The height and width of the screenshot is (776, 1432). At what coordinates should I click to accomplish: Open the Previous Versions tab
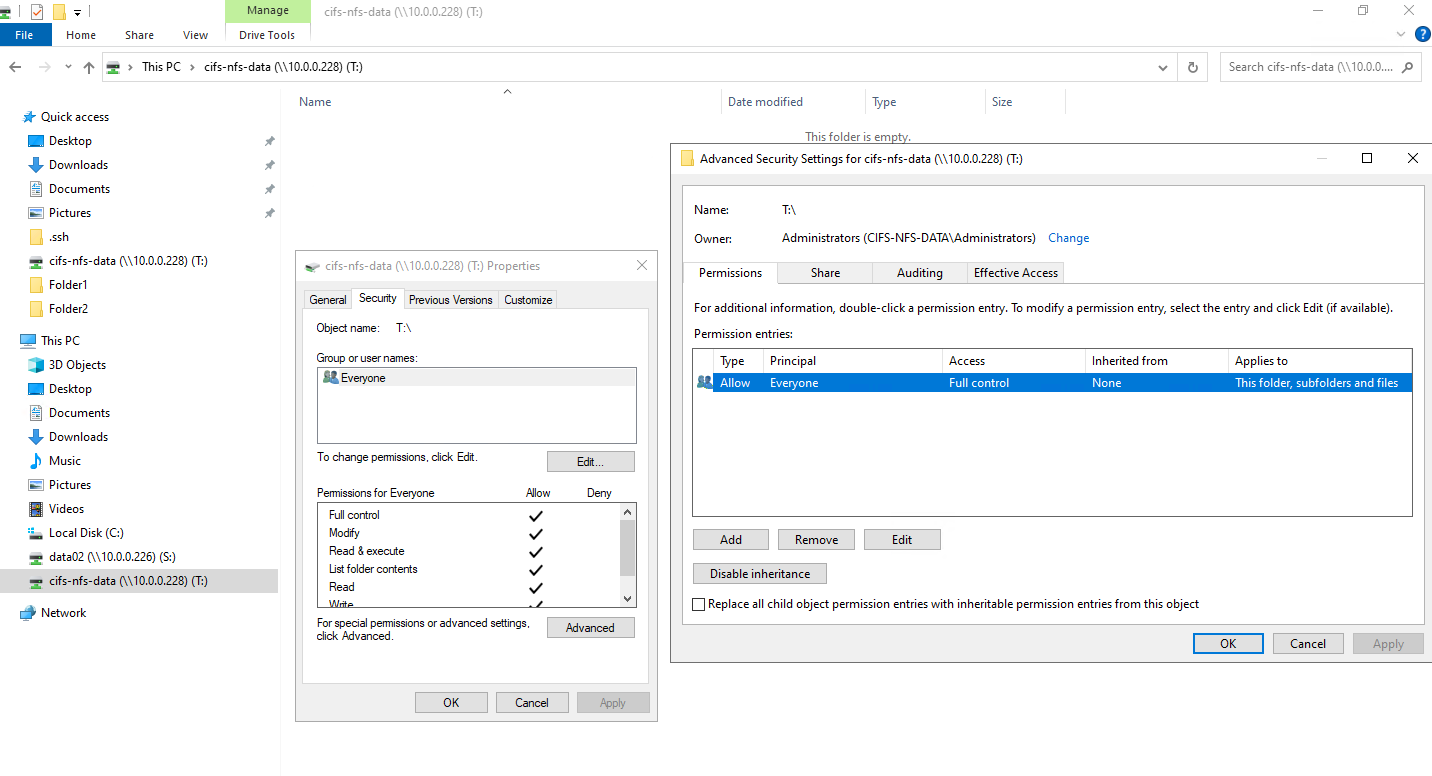coord(450,299)
